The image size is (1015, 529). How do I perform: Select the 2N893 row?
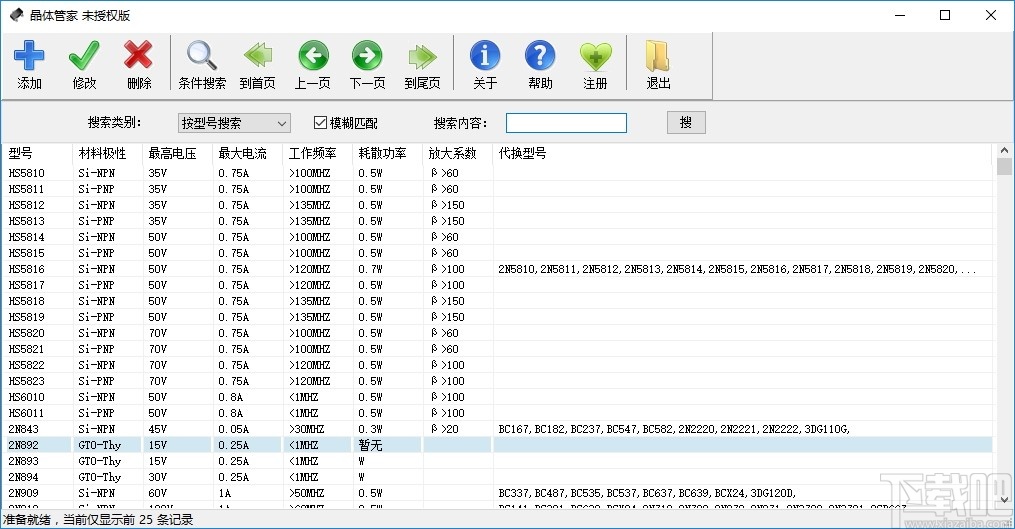[497, 460]
